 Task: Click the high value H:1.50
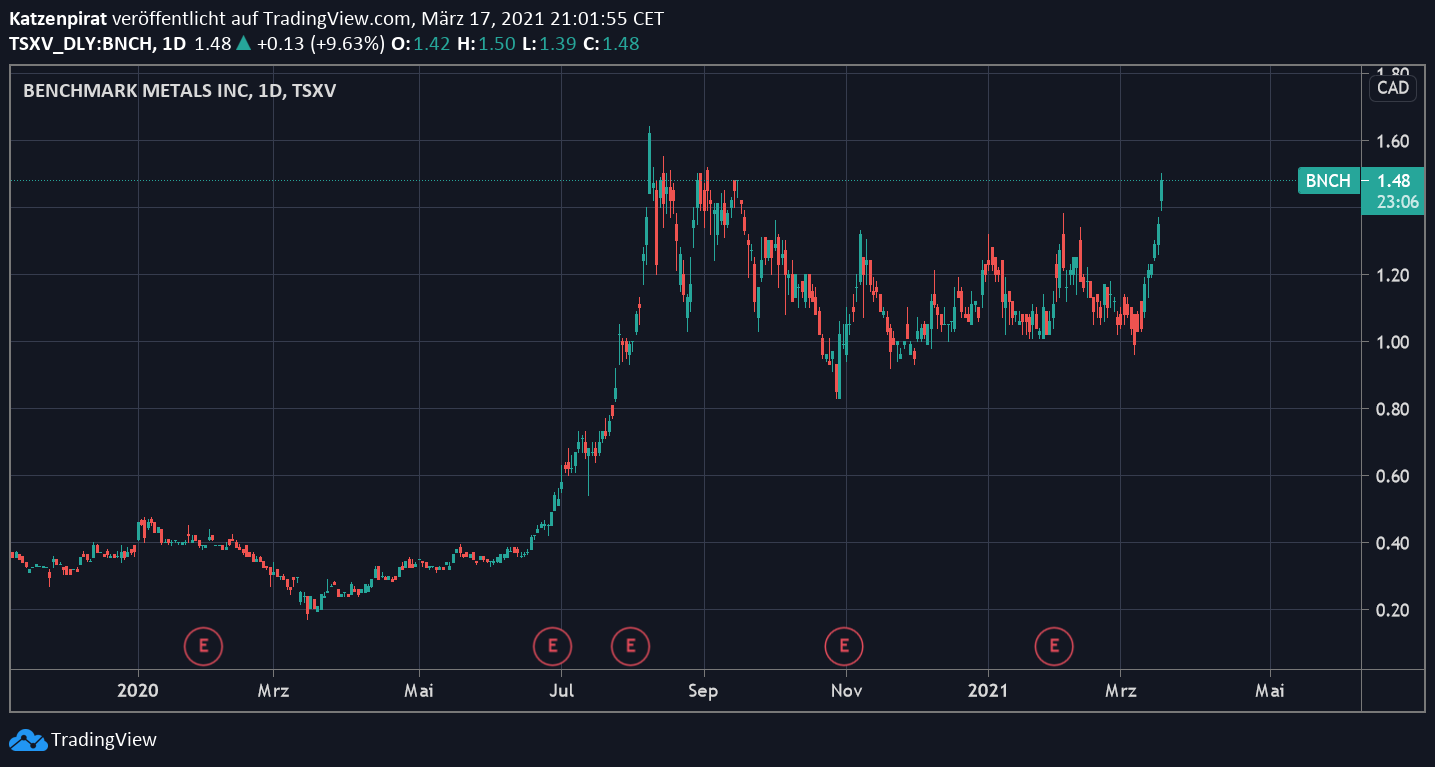pos(485,43)
